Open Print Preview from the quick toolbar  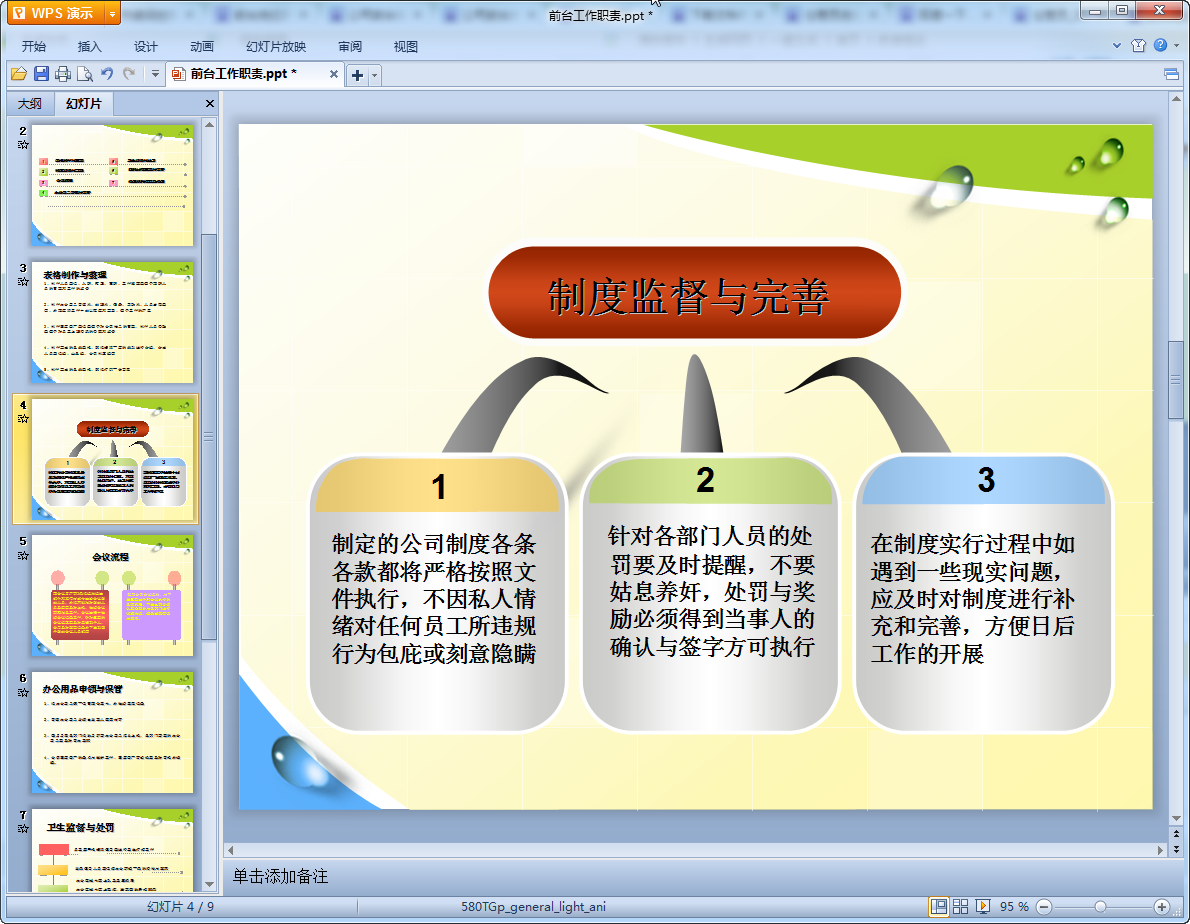point(85,74)
